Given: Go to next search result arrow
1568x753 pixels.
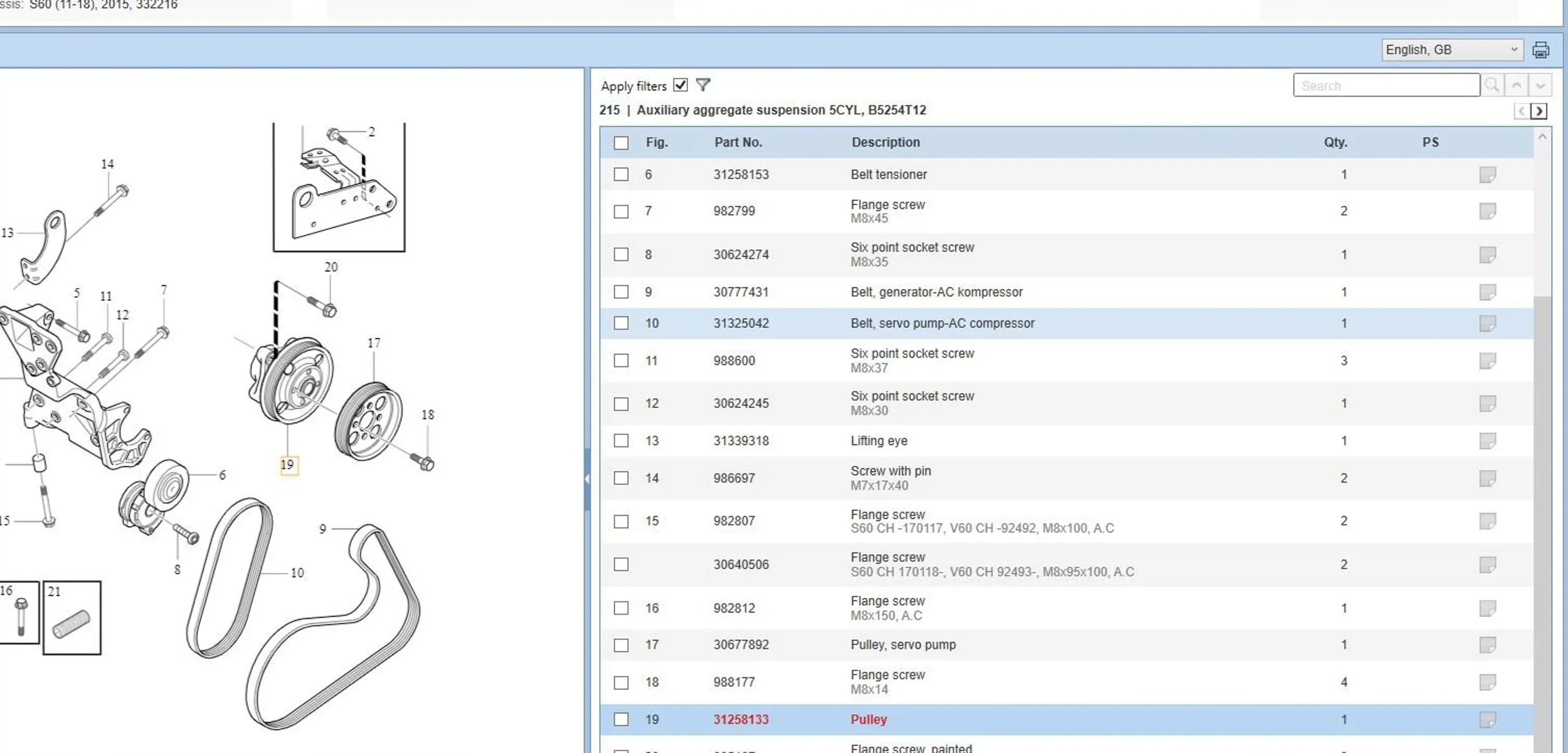Looking at the screenshot, I should pos(1540,85).
